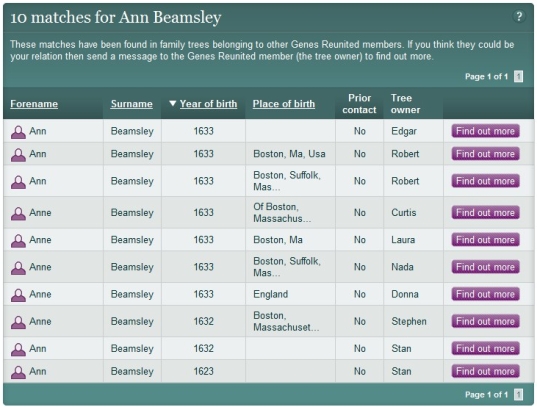
Task: Sort by Year of birth header
Action: coord(208,104)
